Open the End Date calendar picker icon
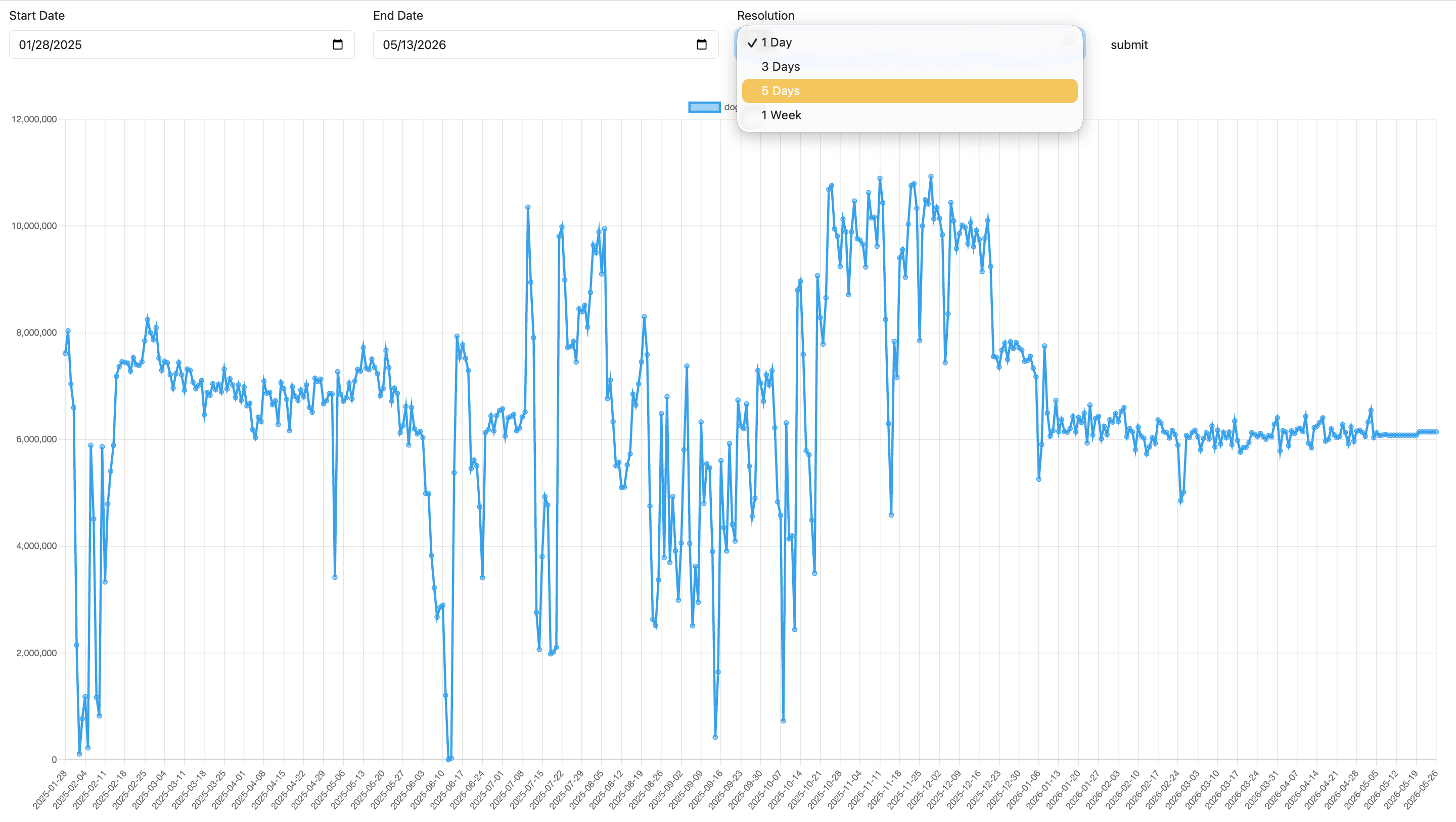The height and width of the screenshot is (822, 1456). coord(701,44)
